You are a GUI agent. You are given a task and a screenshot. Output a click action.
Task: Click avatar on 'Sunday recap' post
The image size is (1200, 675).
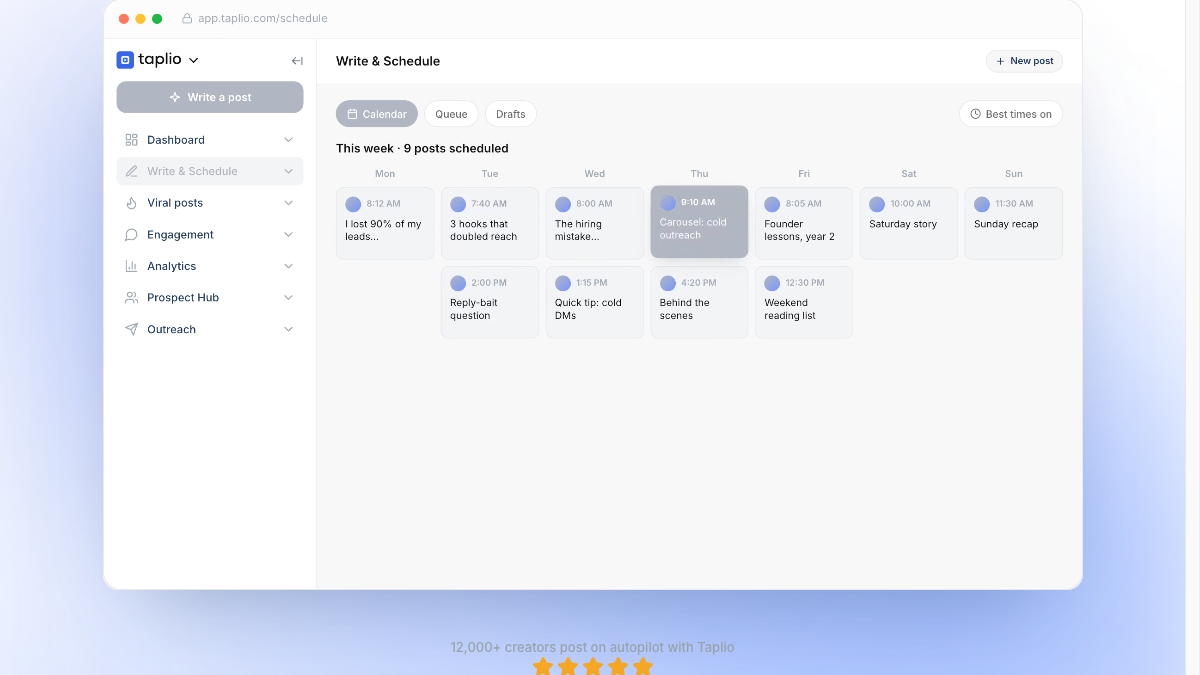point(982,204)
